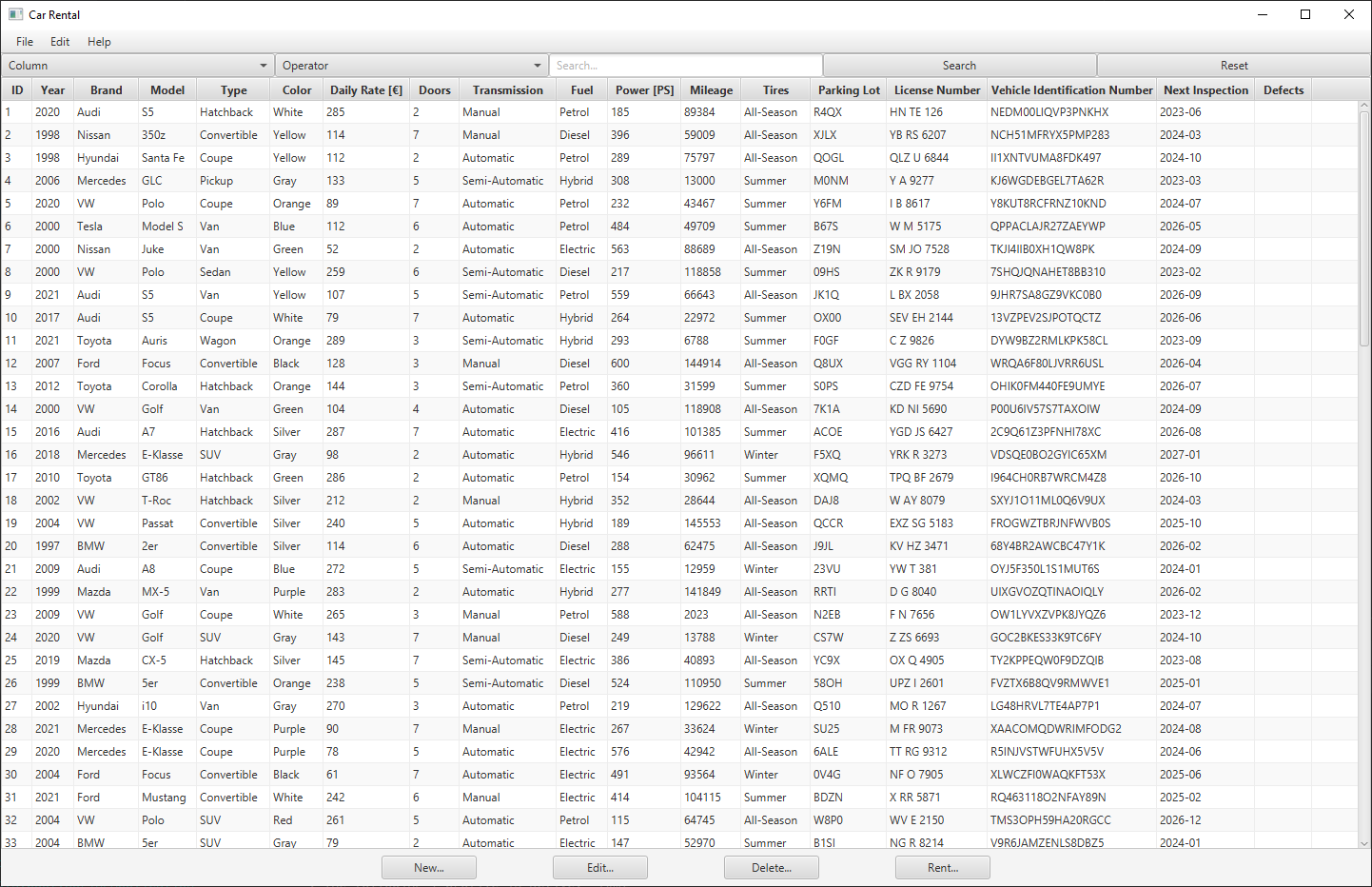1372x887 pixels.
Task: Click the Reset button
Action: 1234,66
